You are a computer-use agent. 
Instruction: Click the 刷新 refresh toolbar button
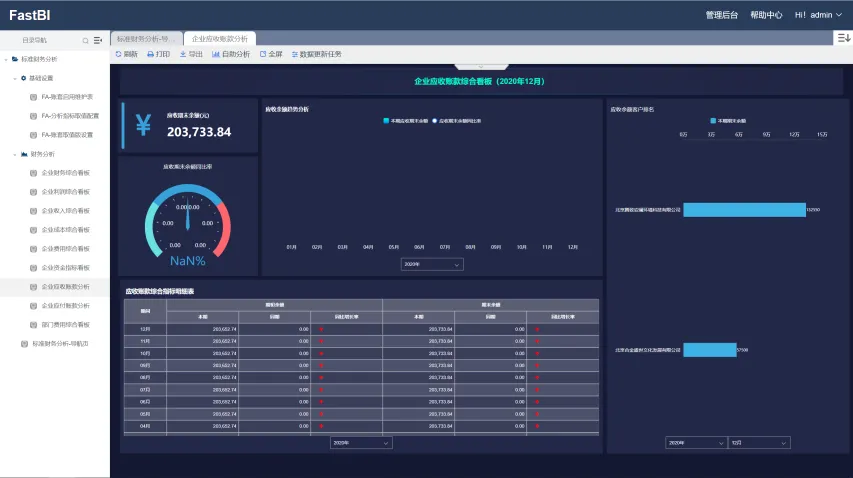coord(126,54)
